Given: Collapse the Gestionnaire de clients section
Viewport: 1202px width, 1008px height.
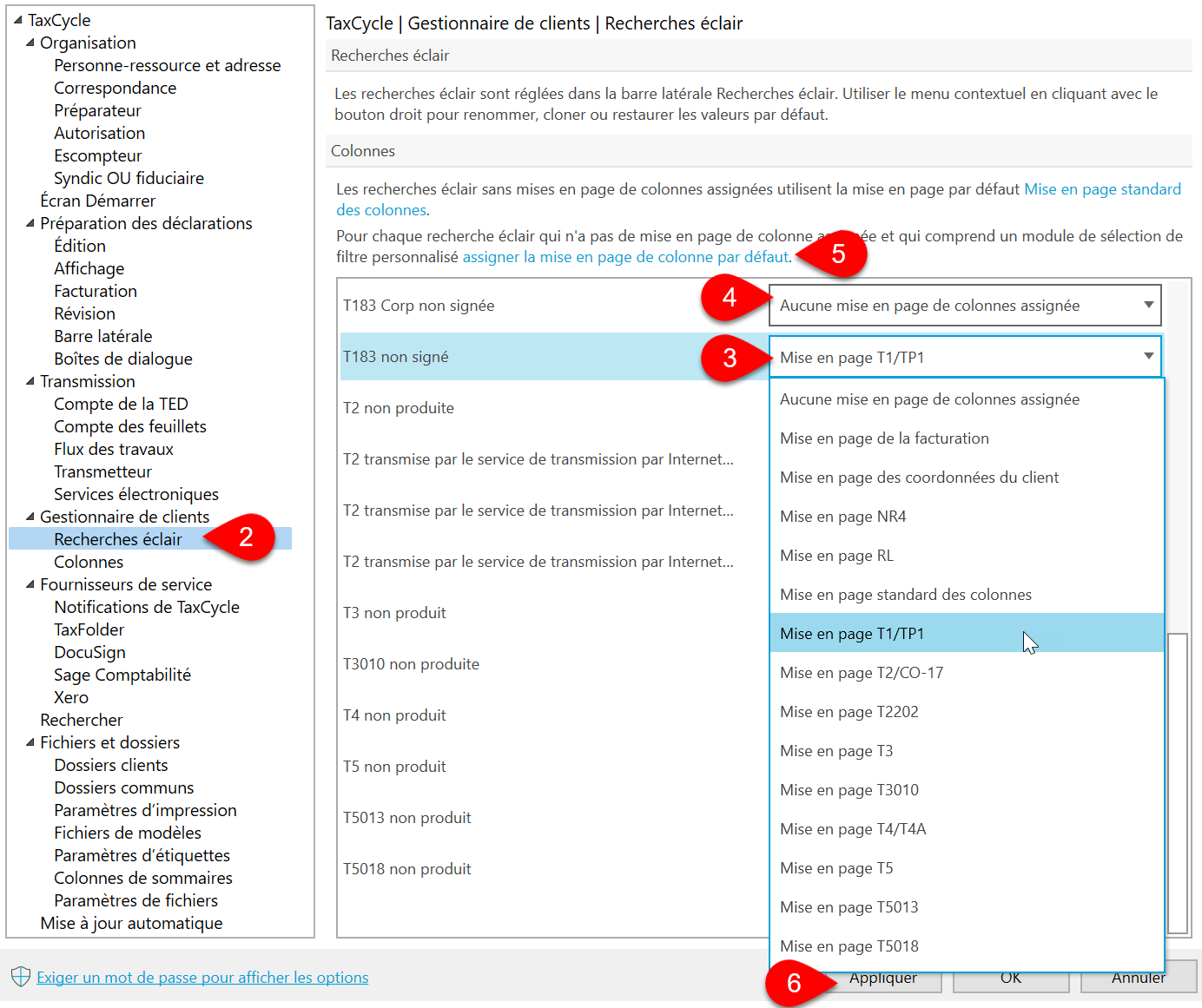Looking at the screenshot, I should coord(30,516).
